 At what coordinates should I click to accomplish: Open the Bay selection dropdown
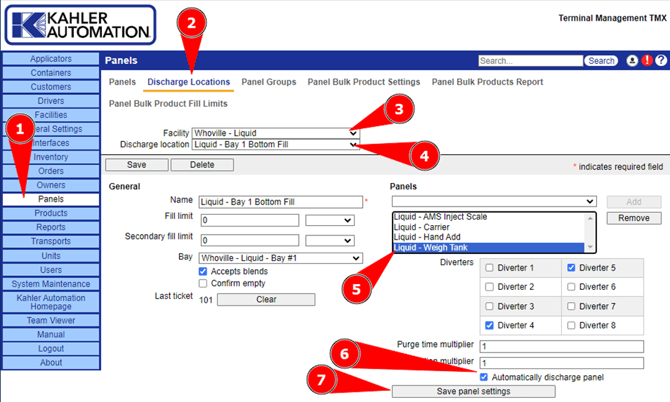coord(281,258)
